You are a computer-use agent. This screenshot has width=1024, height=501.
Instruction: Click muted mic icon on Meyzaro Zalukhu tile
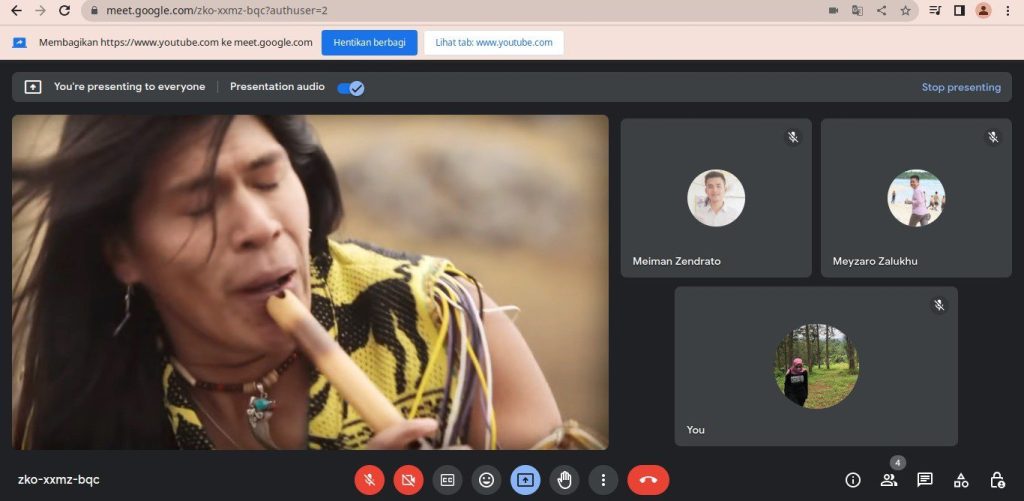(993, 137)
